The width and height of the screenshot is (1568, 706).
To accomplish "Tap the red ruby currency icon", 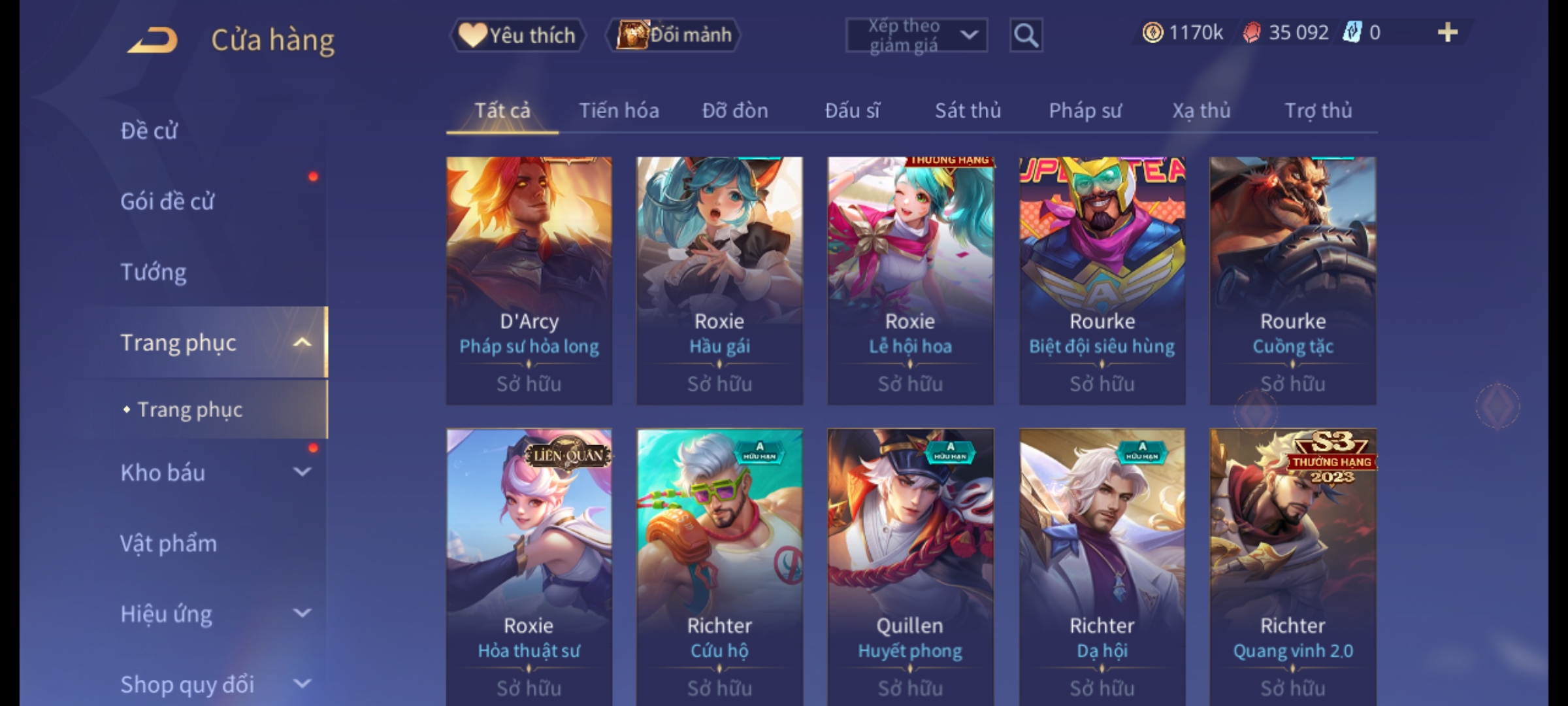I will coord(1251,33).
